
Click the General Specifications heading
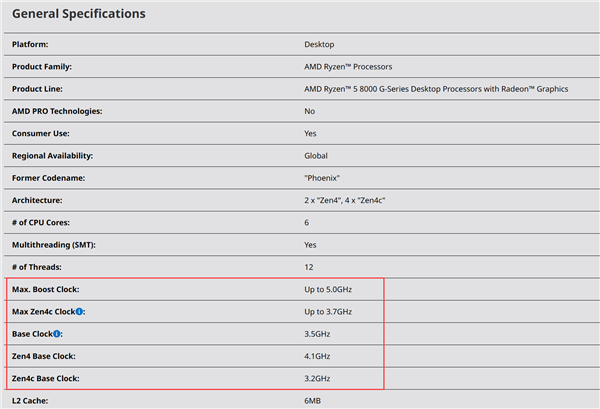pos(78,14)
